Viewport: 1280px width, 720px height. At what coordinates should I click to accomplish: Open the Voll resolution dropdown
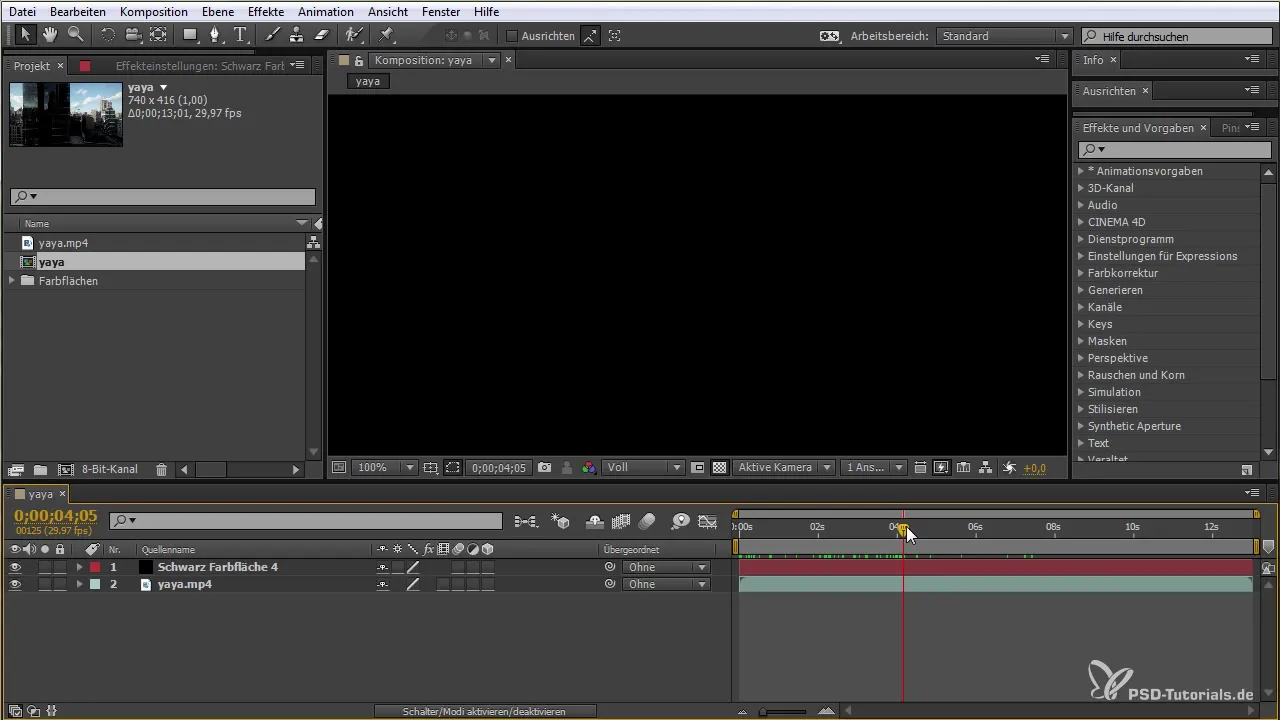644,467
